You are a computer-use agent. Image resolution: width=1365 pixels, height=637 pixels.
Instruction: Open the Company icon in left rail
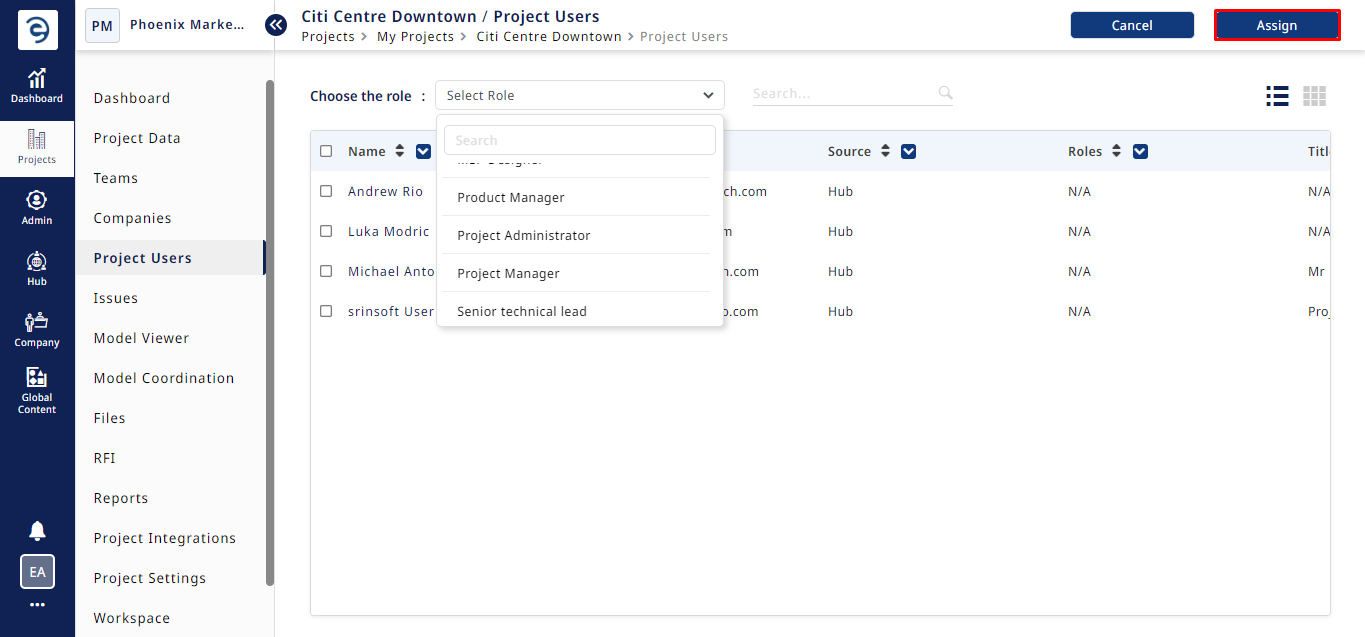click(x=37, y=330)
